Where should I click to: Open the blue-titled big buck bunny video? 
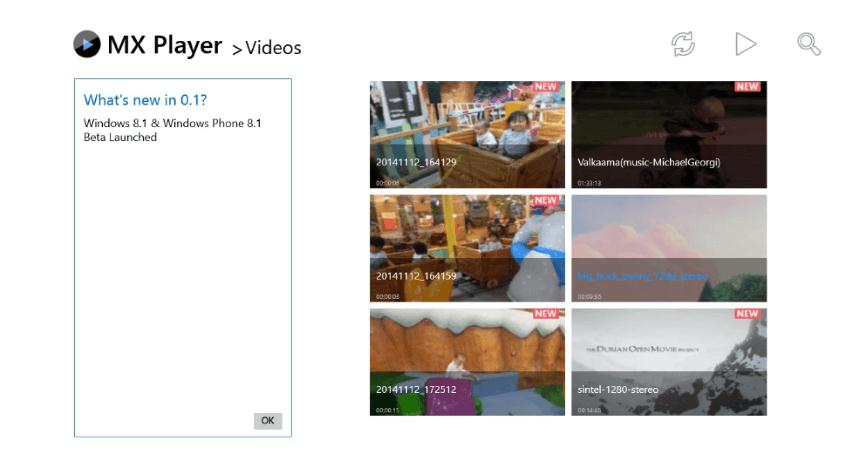[x=669, y=248]
